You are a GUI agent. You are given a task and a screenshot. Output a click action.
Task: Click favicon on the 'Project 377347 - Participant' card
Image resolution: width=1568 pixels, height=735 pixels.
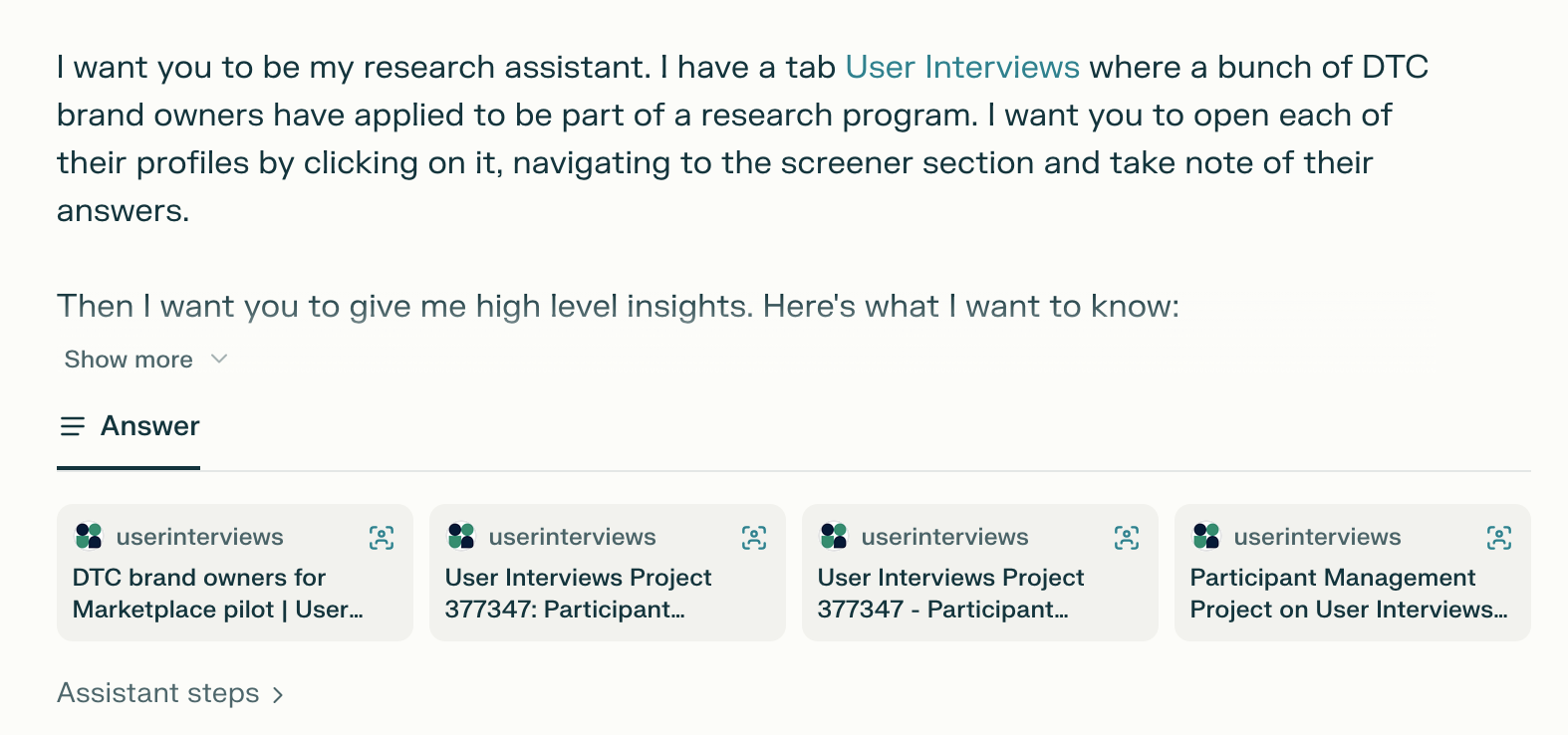[x=834, y=537]
